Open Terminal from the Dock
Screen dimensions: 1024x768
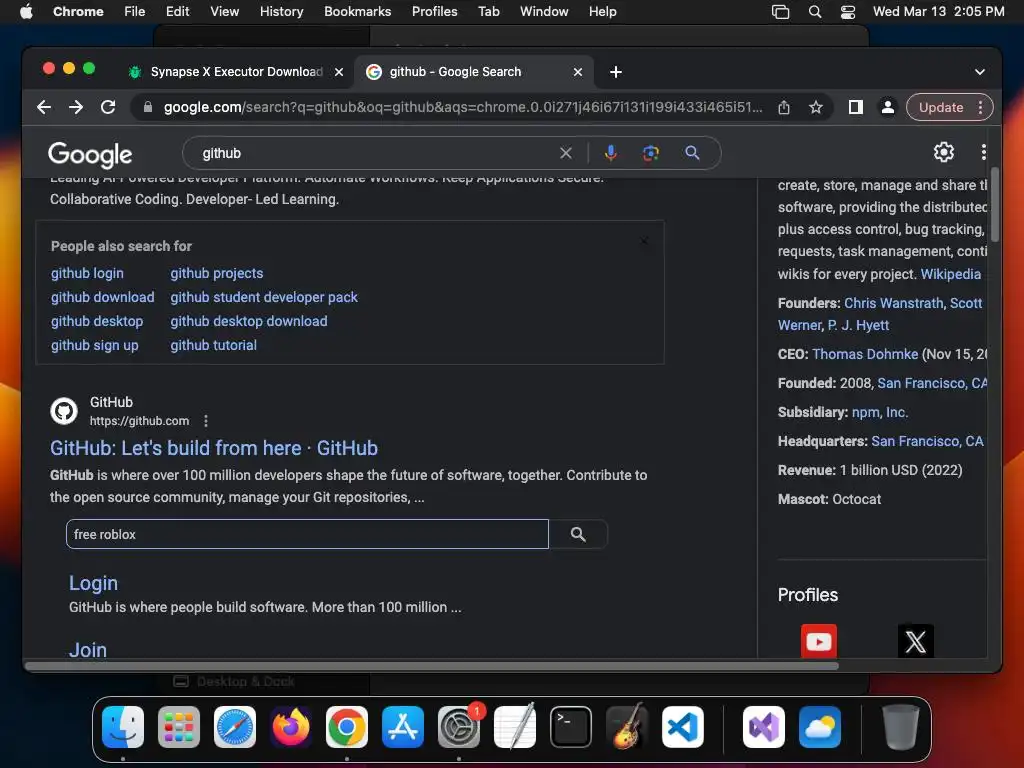click(571, 727)
